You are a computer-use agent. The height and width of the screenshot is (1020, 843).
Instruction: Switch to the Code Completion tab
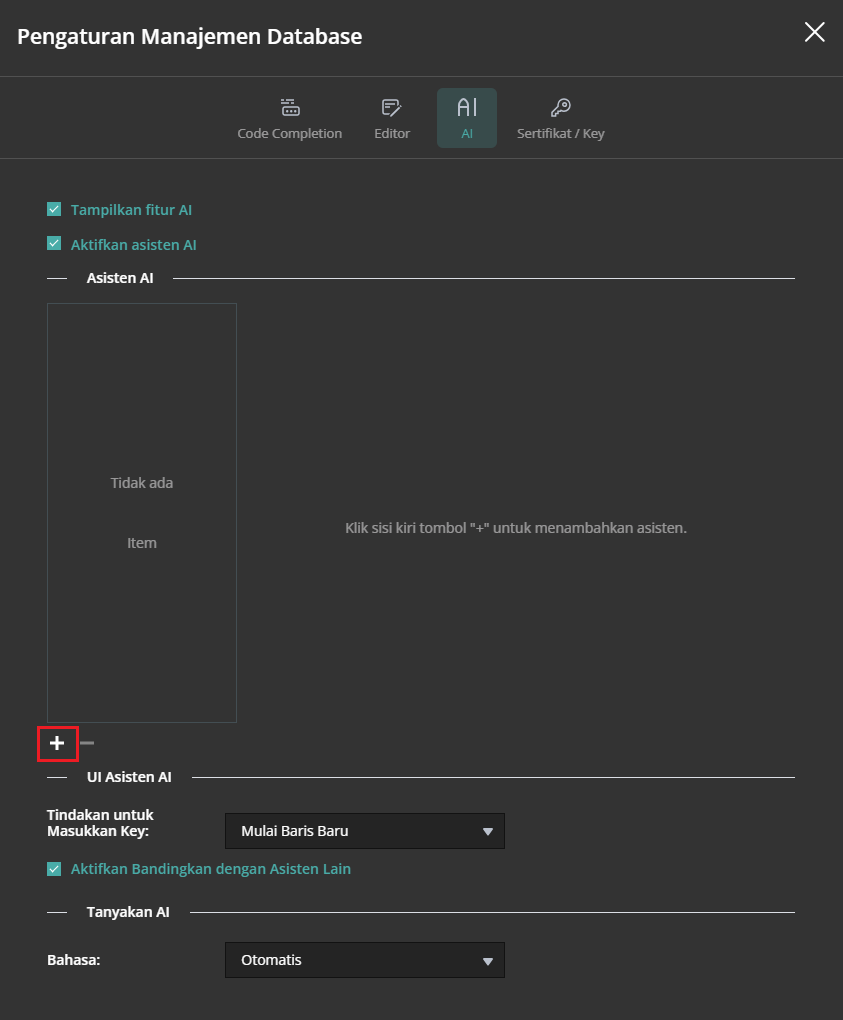click(289, 117)
